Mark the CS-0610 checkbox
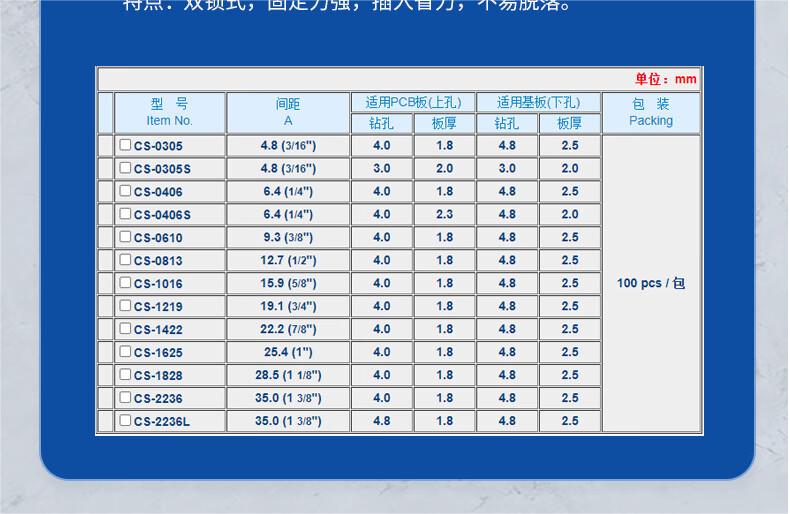This screenshot has height=514, width=790. pos(125,237)
